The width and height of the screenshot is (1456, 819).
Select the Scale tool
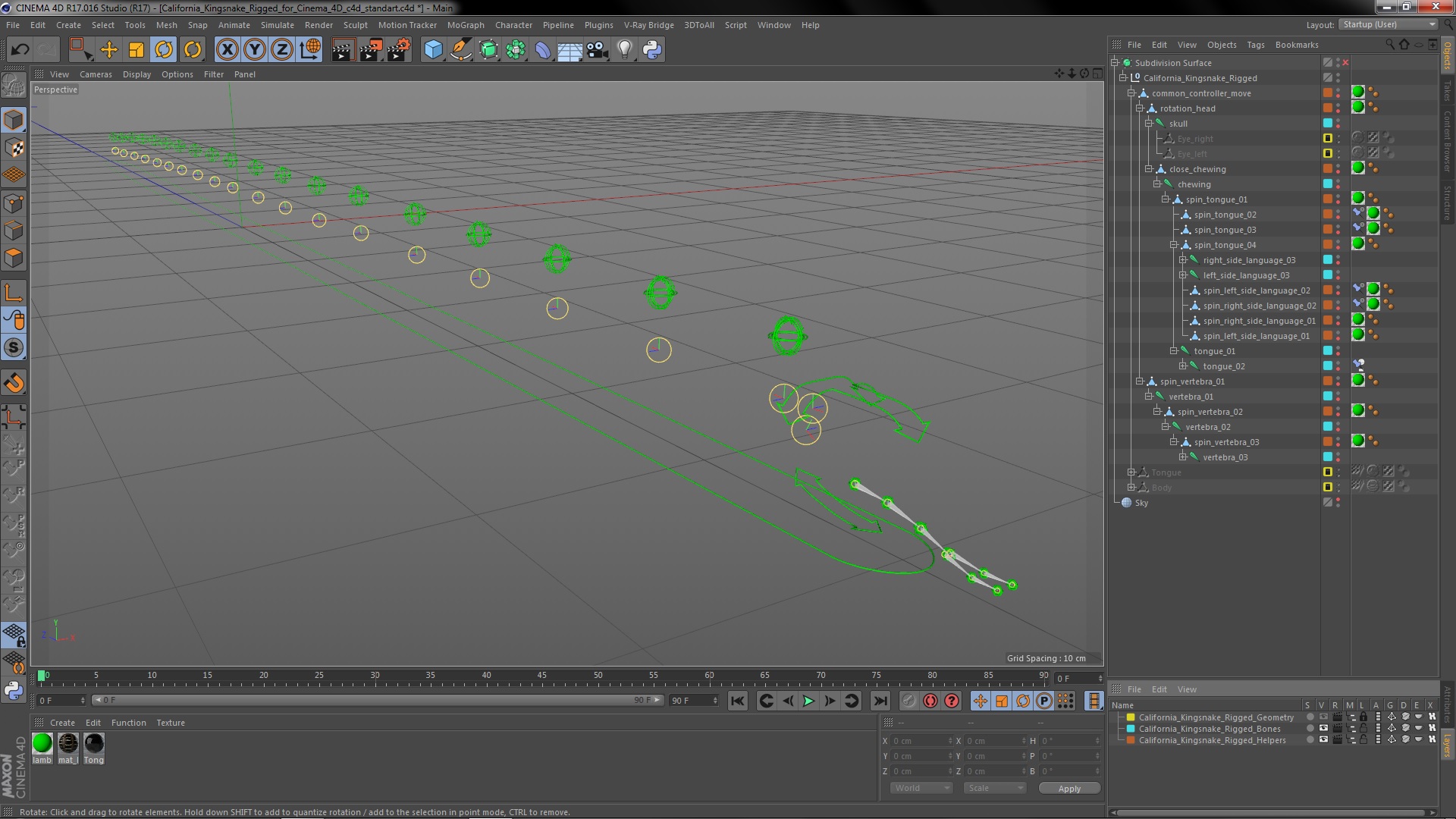[136, 50]
